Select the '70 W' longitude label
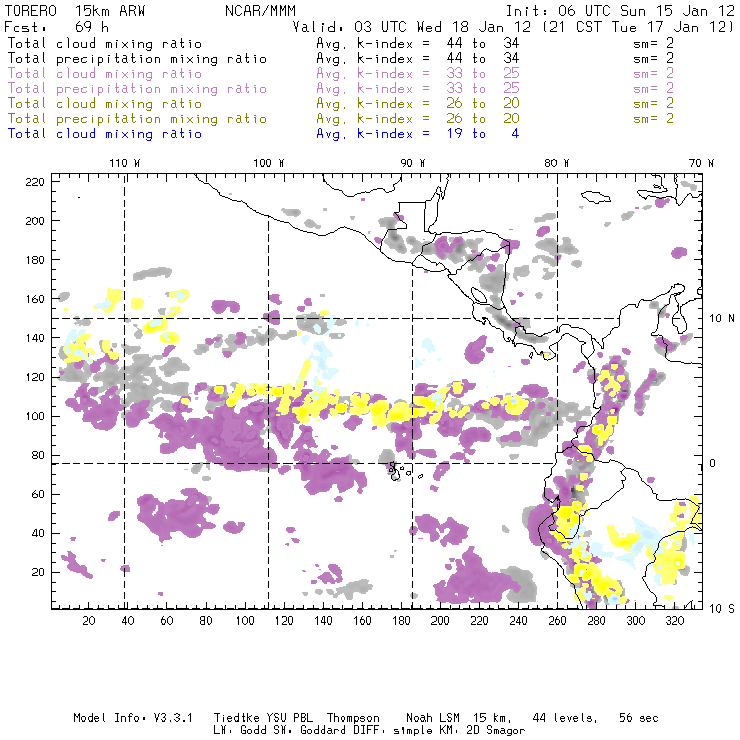Screen dimensions: 740x740 701,163
